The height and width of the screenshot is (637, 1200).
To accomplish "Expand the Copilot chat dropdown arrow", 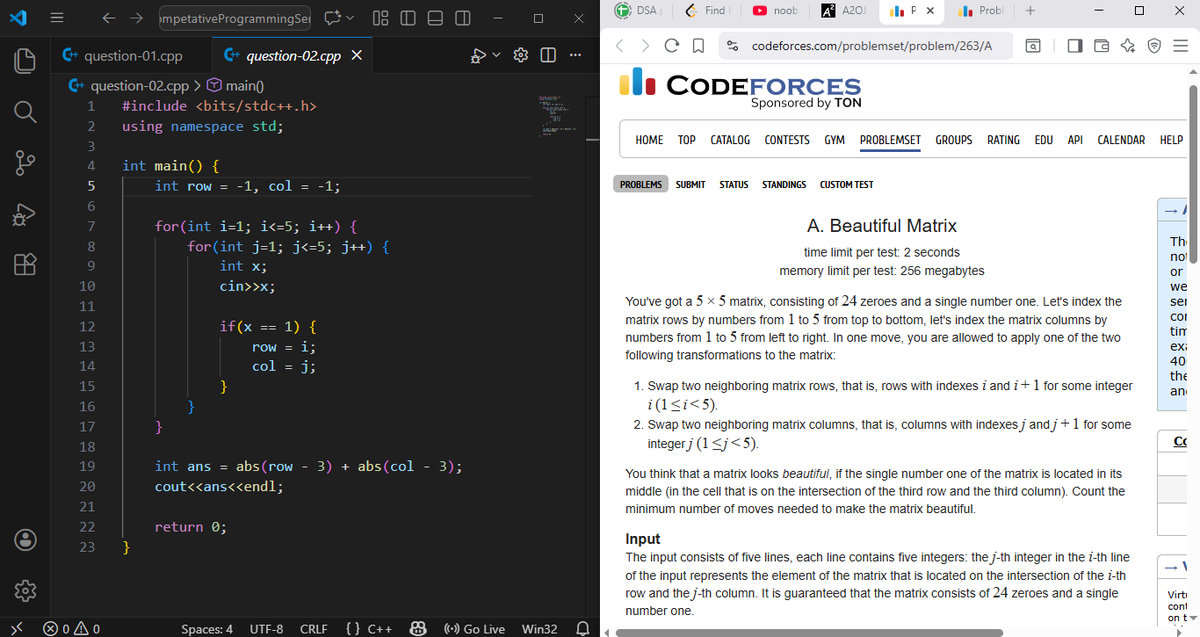I will [352, 19].
